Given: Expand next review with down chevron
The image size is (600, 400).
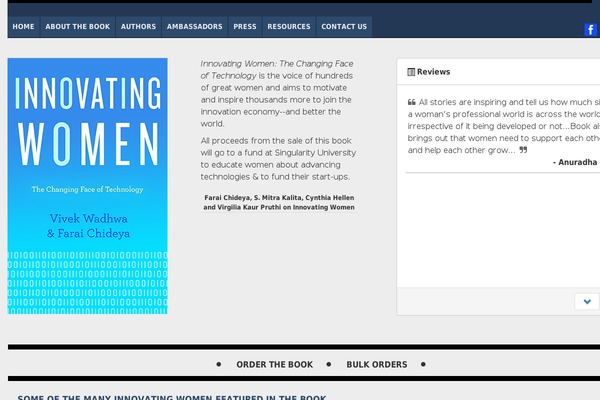Looking at the screenshot, I should 587,302.
